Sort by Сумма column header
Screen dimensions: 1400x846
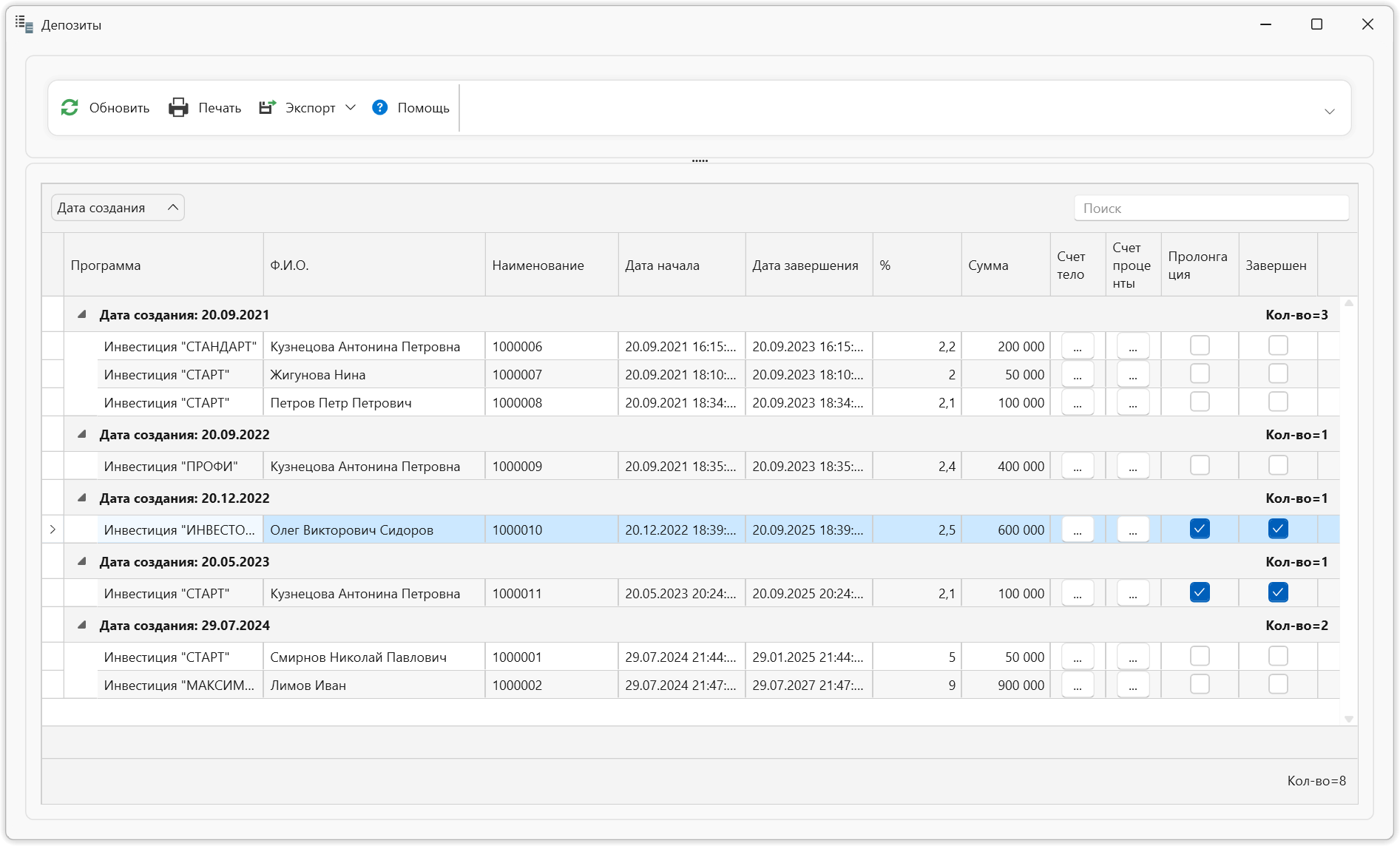1006,265
